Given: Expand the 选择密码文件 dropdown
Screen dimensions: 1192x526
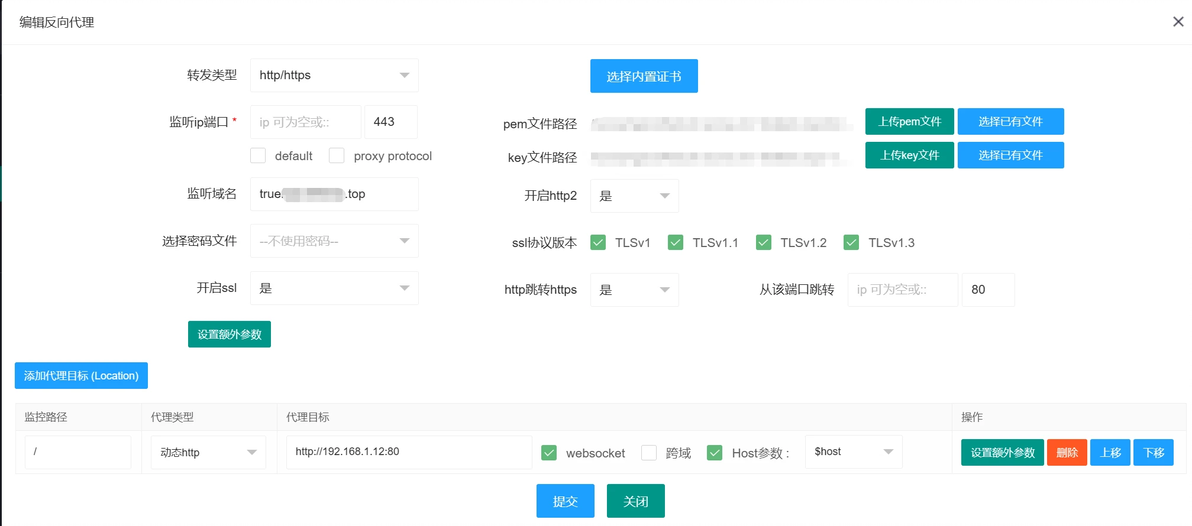Looking at the screenshot, I should click(x=334, y=241).
